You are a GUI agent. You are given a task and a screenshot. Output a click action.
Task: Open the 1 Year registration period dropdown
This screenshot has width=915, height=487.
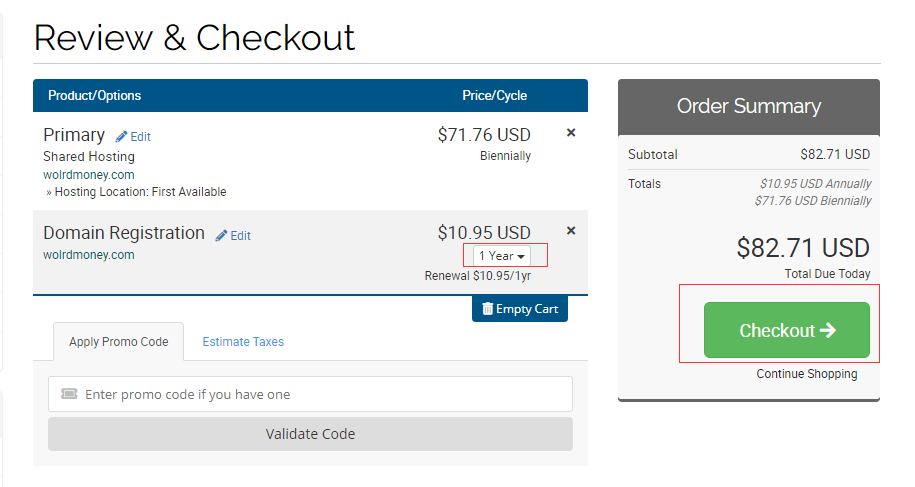[501, 256]
